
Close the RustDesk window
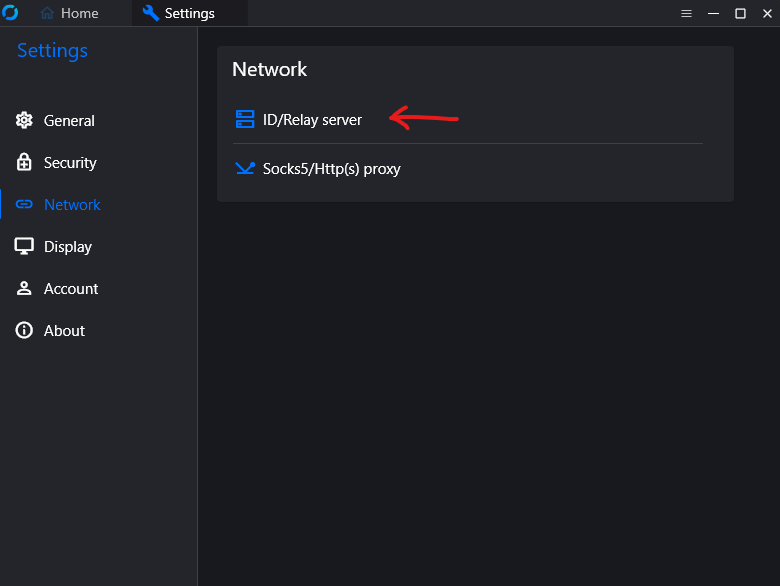pos(766,13)
